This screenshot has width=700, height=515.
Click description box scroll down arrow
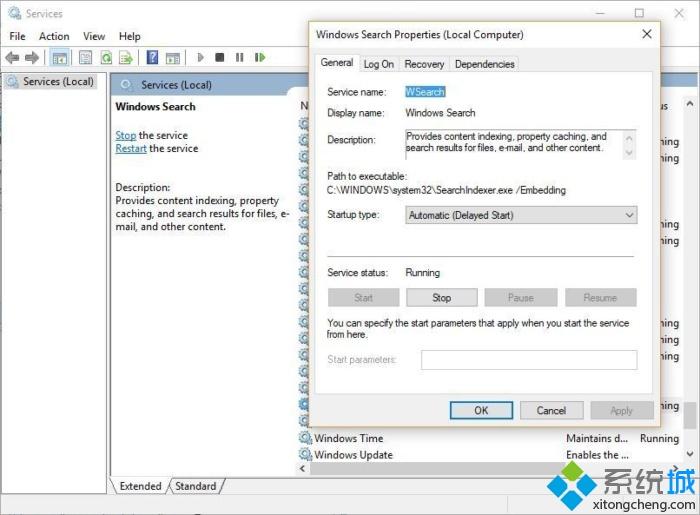click(x=629, y=153)
